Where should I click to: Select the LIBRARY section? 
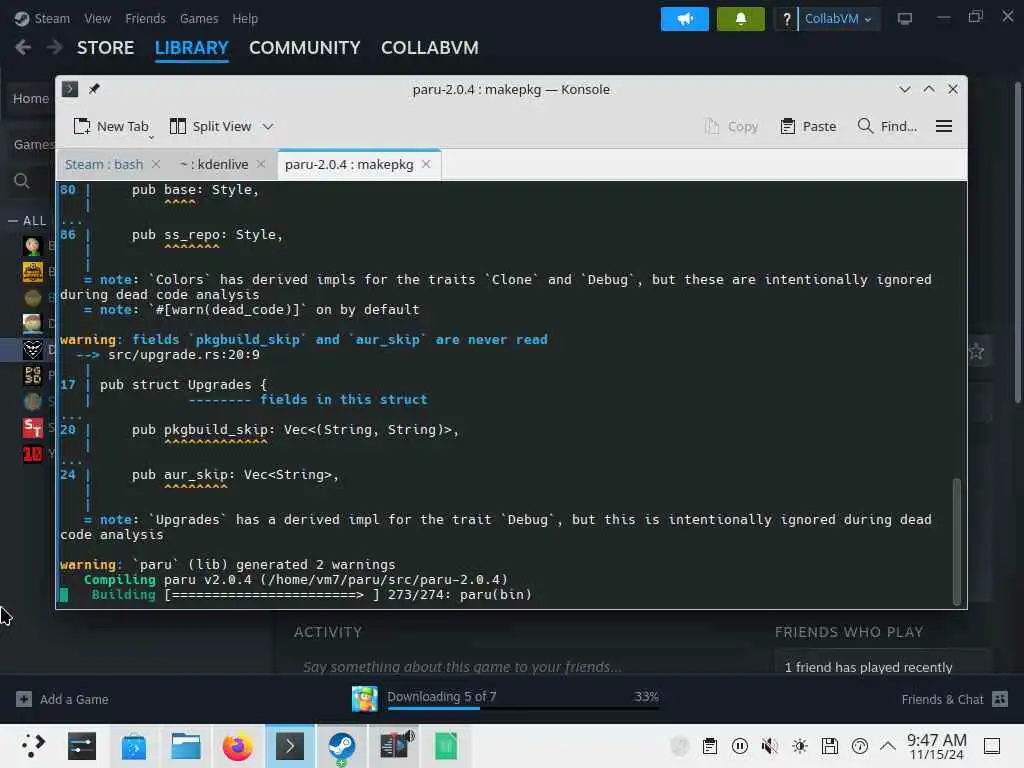coord(191,48)
